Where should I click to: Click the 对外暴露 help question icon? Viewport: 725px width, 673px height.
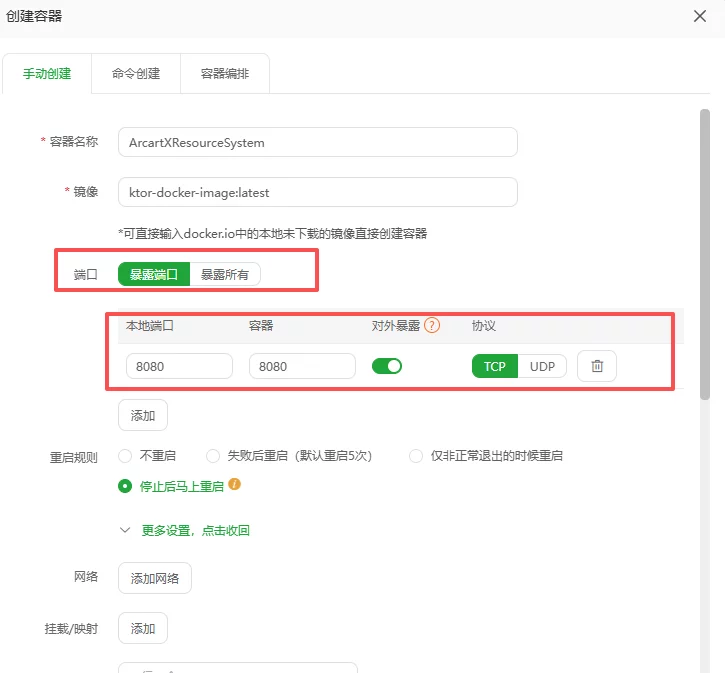[432, 325]
